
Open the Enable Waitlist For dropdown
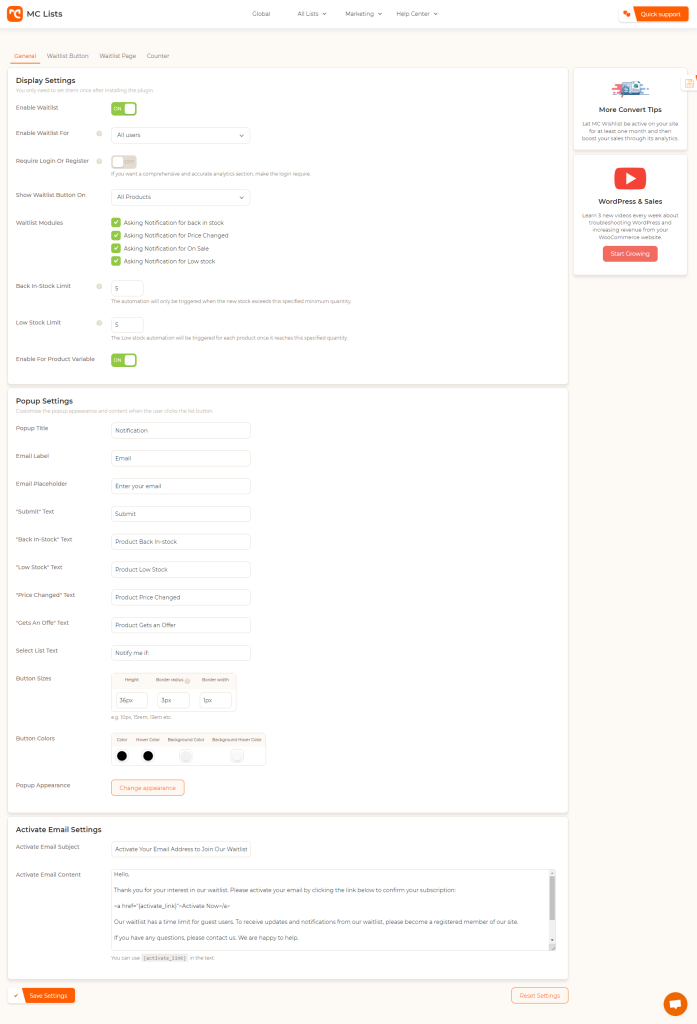180,135
